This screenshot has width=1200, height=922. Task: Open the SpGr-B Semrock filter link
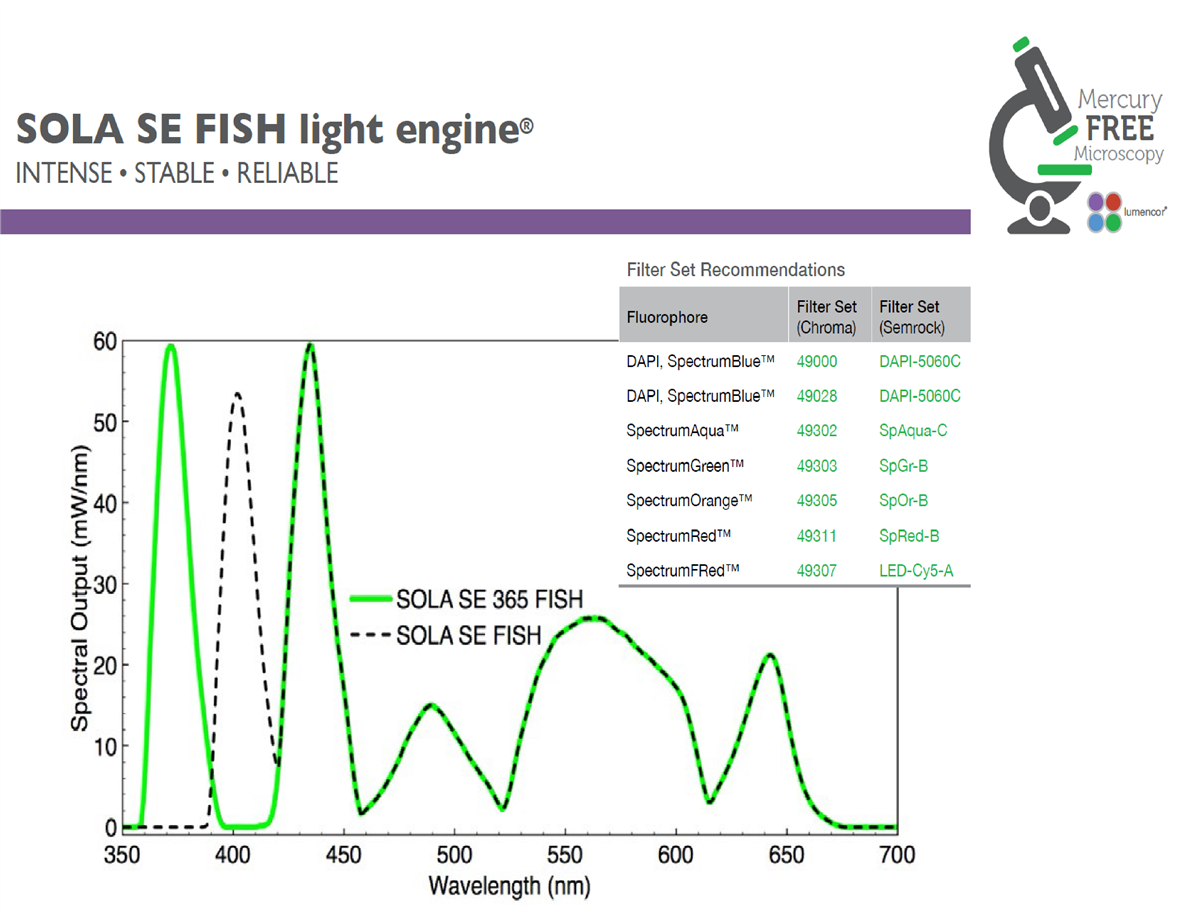tap(904, 466)
